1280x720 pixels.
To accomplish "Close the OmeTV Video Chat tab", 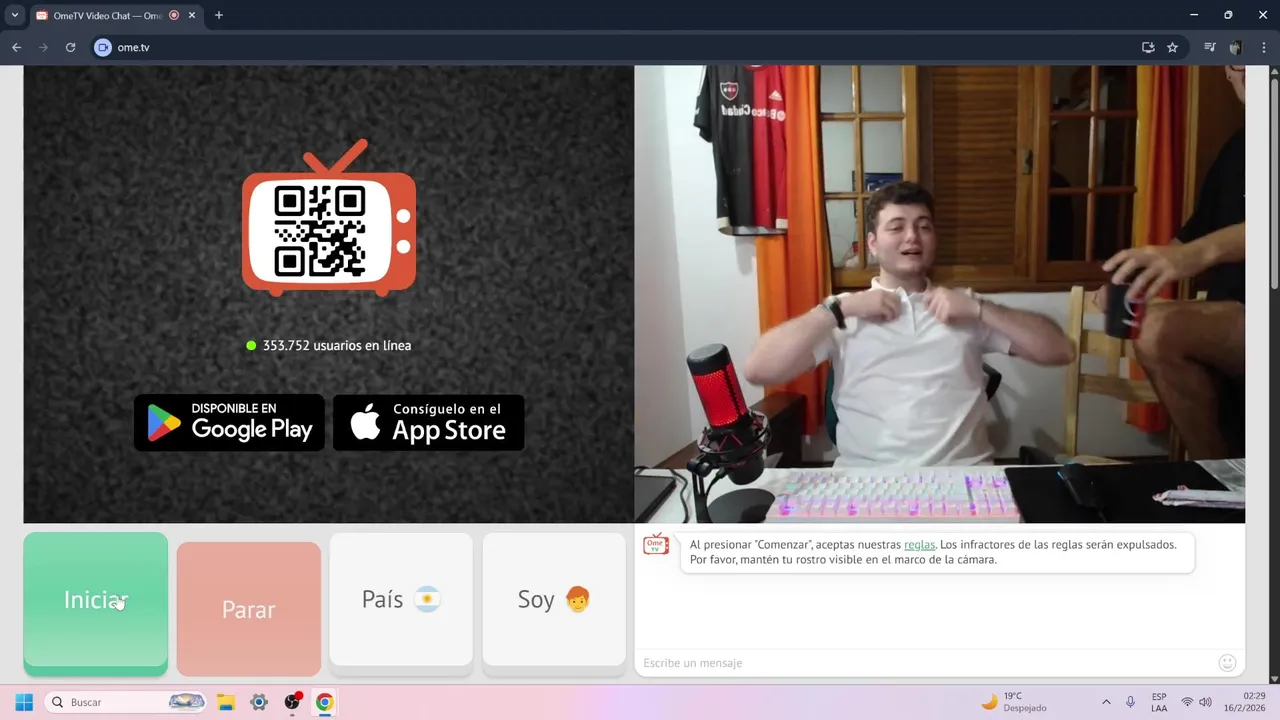I will [192, 15].
